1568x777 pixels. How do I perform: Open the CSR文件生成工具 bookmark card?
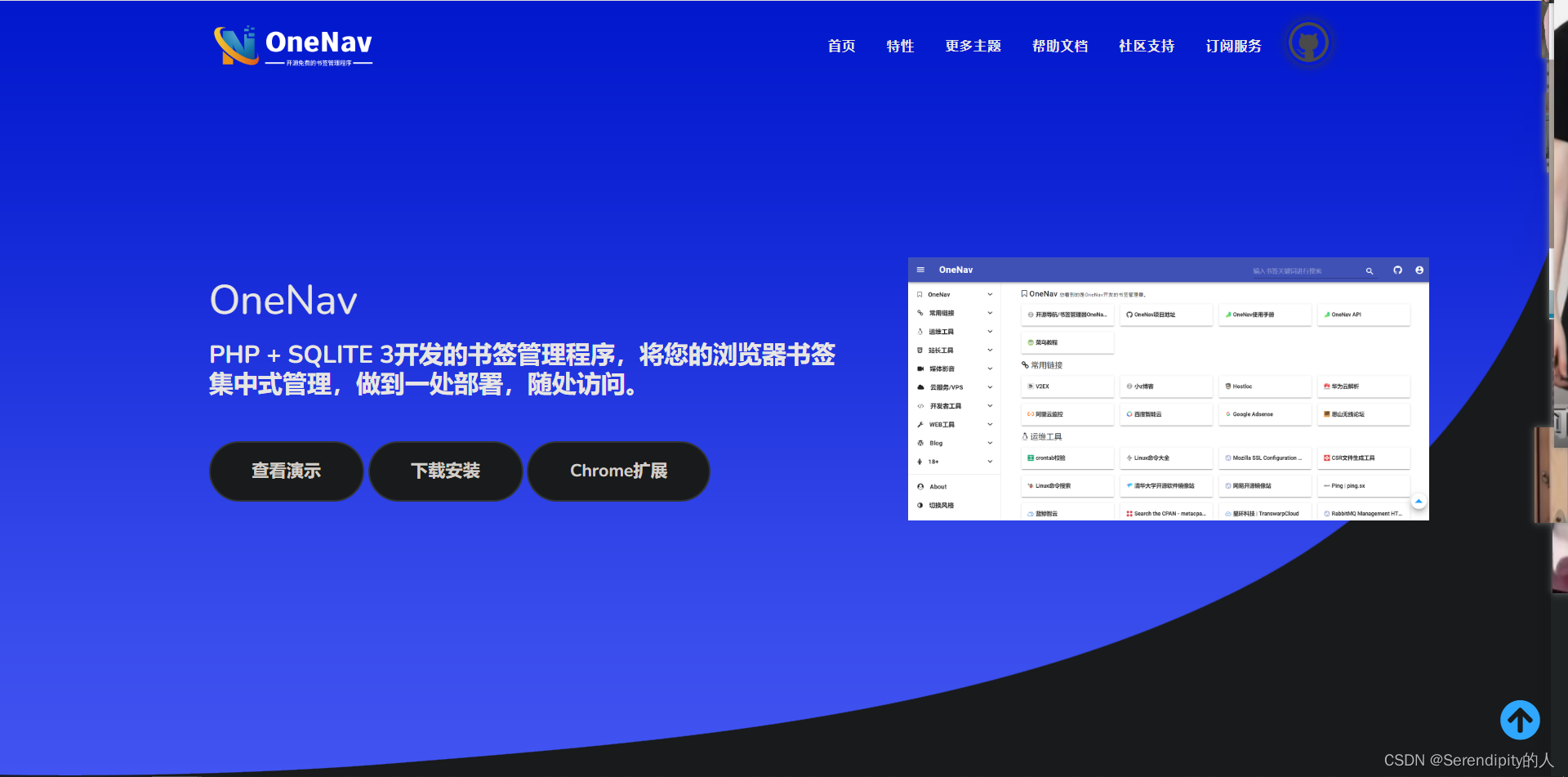(x=1364, y=458)
